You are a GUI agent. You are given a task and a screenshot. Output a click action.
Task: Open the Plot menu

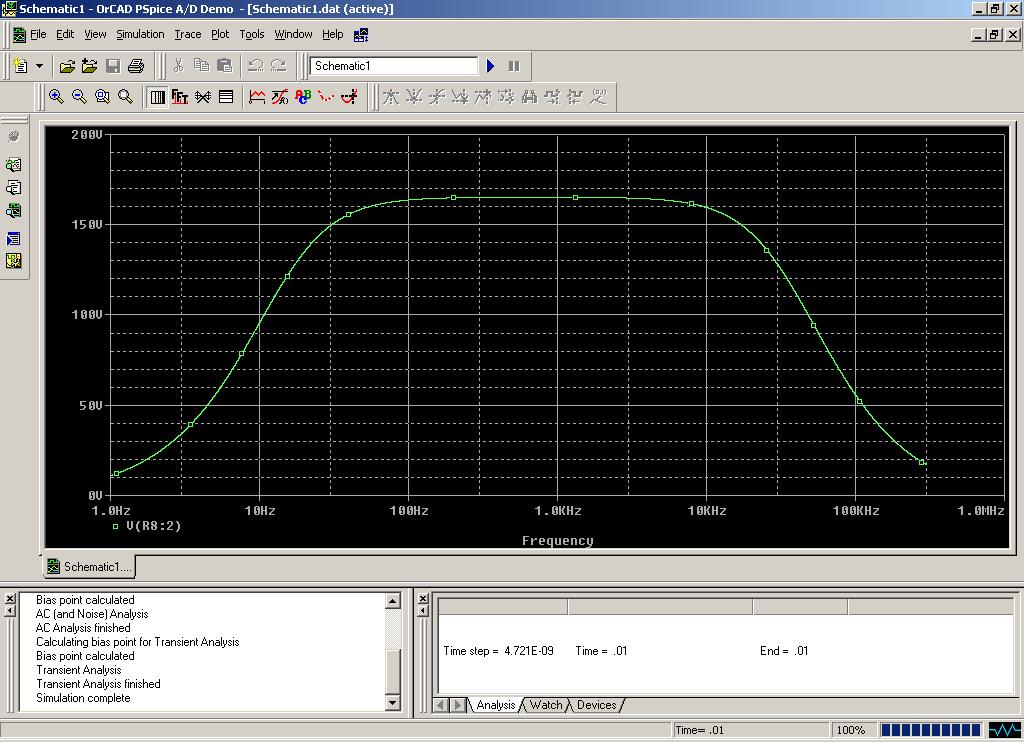pos(220,35)
